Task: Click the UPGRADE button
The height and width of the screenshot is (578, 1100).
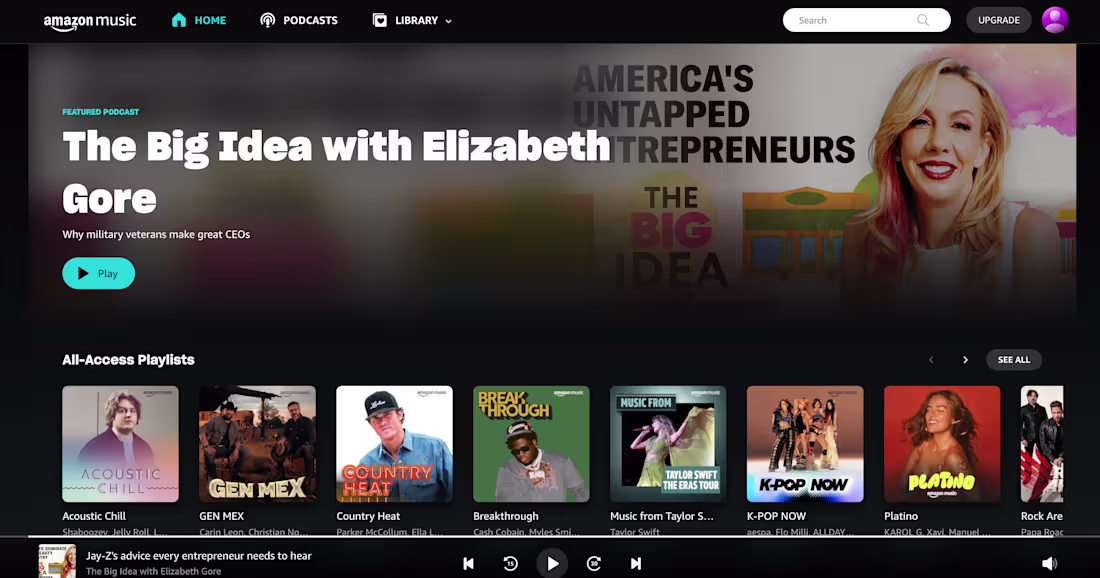Action: (998, 19)
